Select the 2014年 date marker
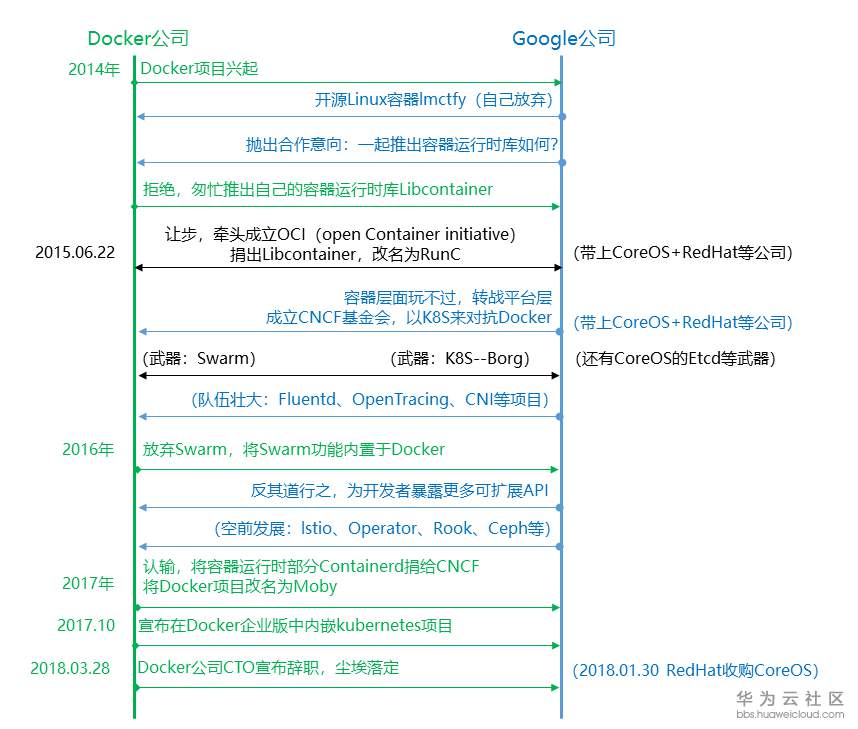The image size is (858, 729). [93, 70]
